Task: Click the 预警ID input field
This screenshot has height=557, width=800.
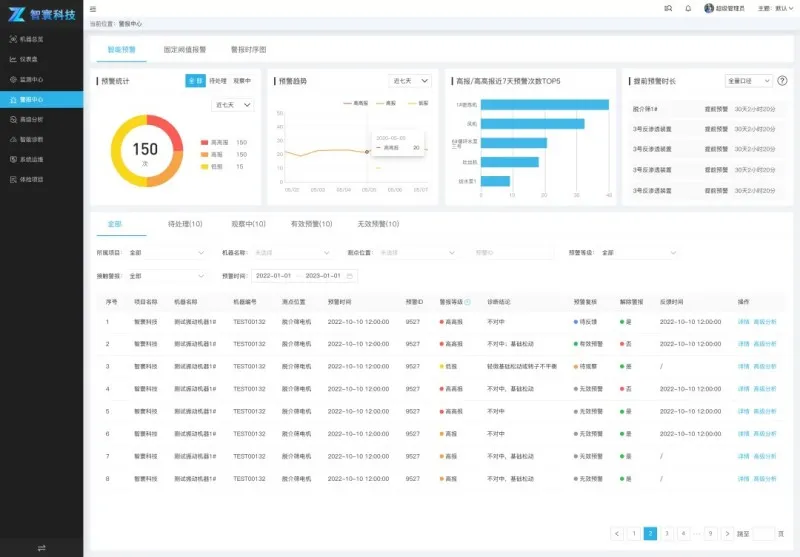Action: pyautogui.click(x=512, y=253)
